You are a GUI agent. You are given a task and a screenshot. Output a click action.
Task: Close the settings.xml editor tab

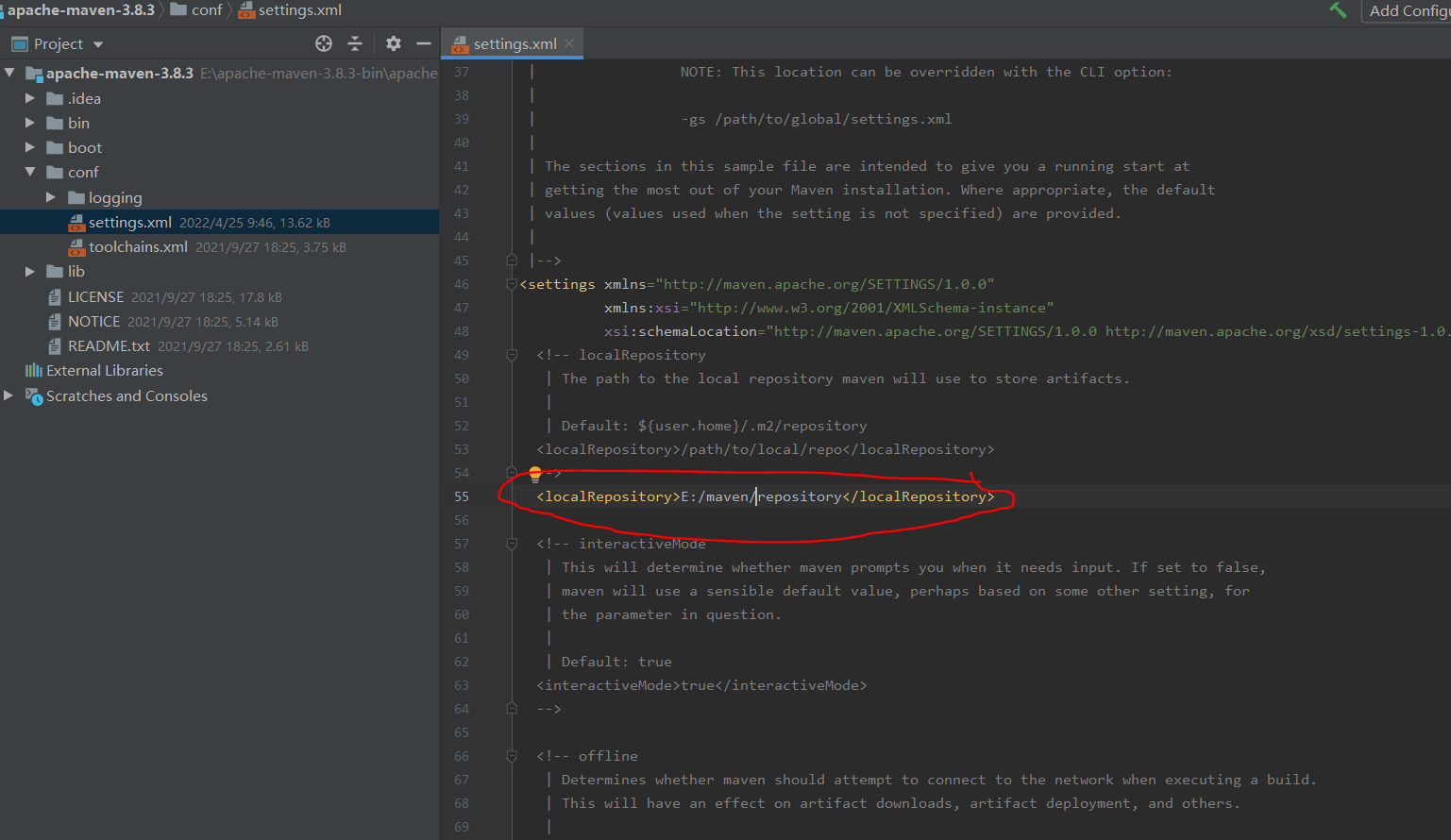pos(569,43)
